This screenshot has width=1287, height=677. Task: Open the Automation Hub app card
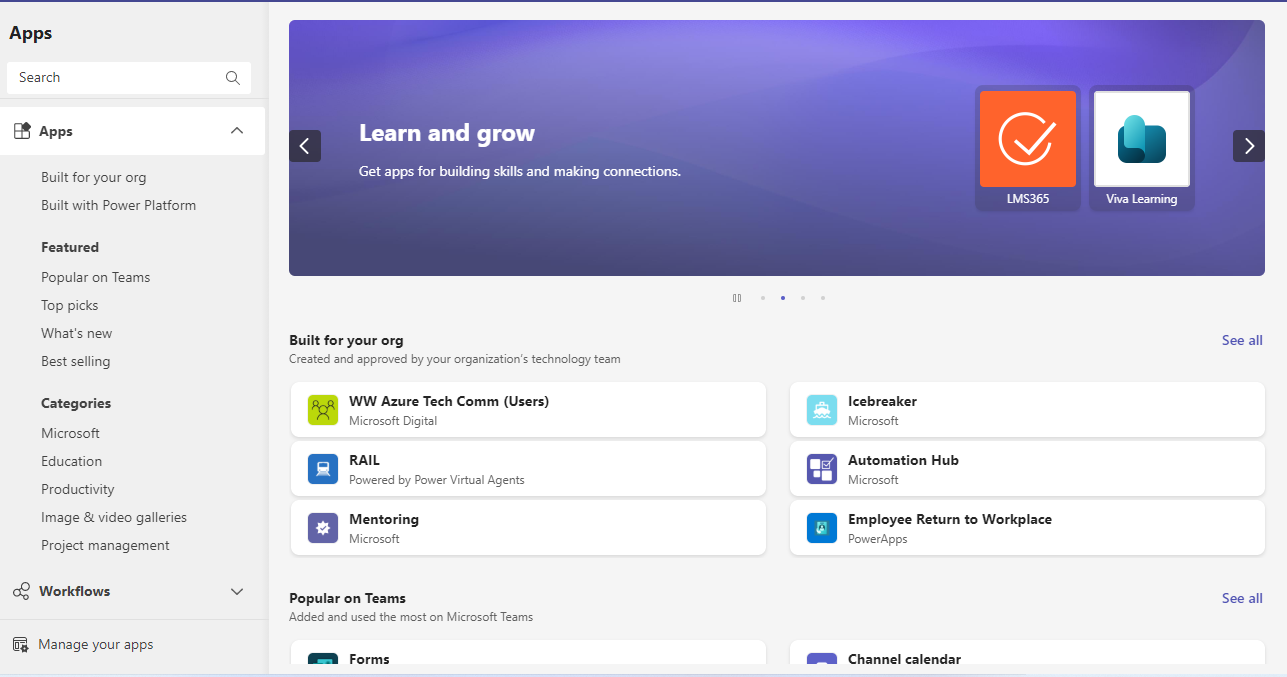pyautogui.click(x=1027, y=469)
